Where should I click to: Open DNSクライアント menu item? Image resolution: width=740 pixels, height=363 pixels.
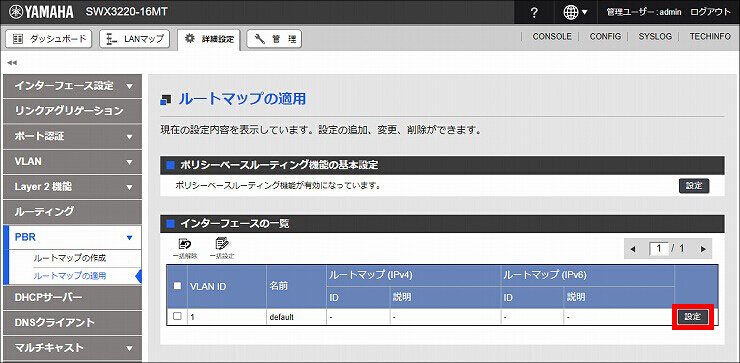[x=72, y=322]
